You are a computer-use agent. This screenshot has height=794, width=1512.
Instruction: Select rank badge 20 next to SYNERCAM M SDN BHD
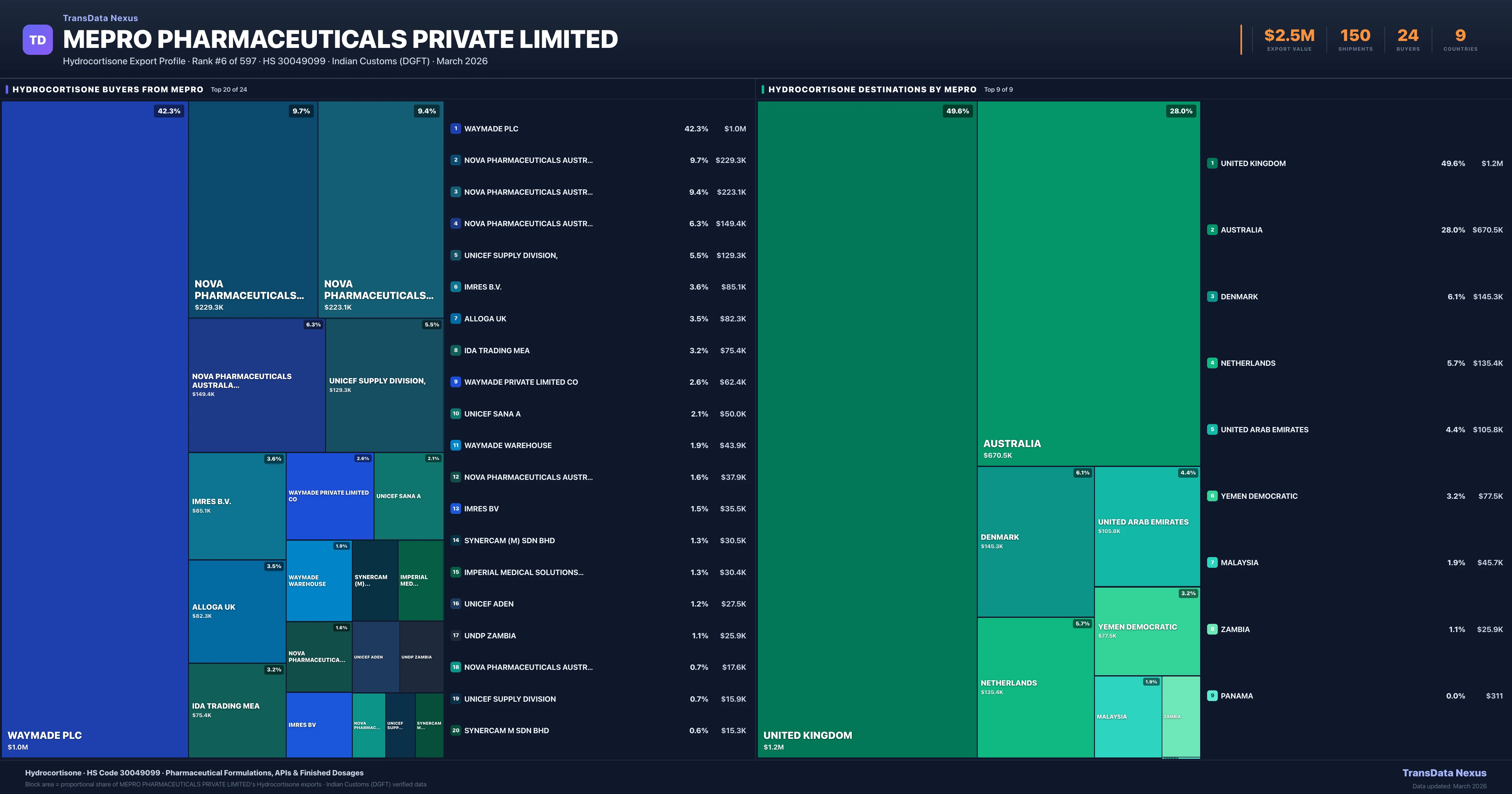tap(455, 731)
